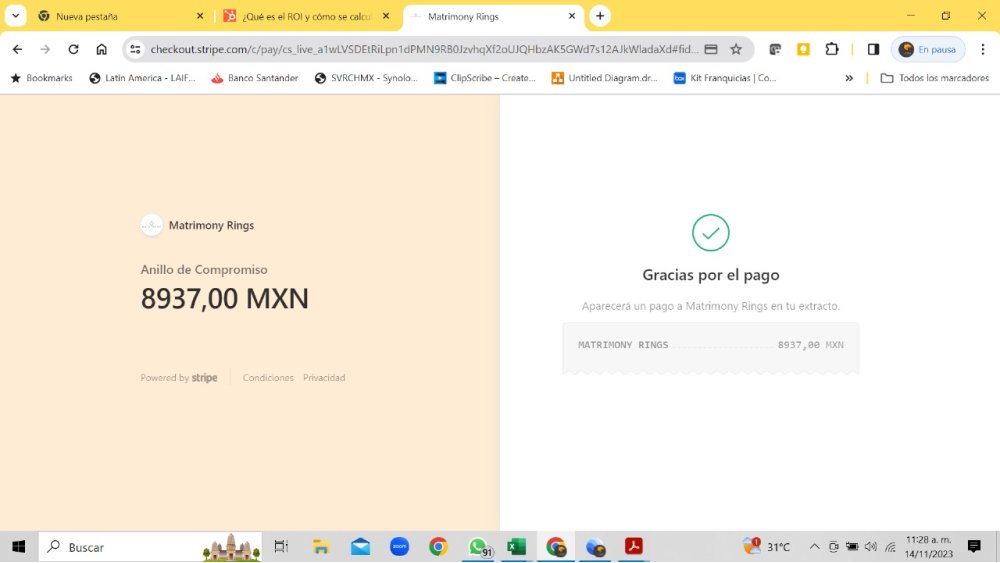Viewport: 1000px width, 563px height.
Task: Open the En pausa profile button
Action: 928,49
